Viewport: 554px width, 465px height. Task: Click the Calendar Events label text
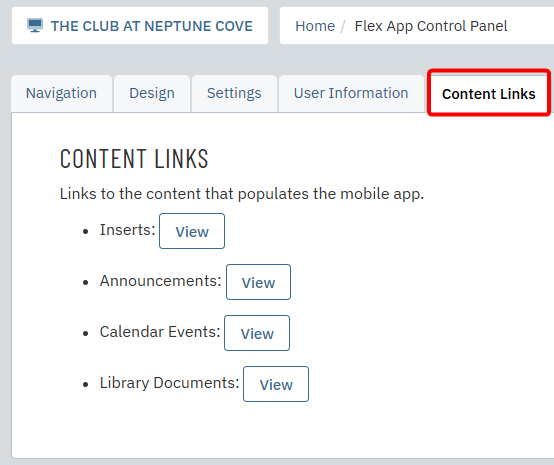[x=160, y=332]
